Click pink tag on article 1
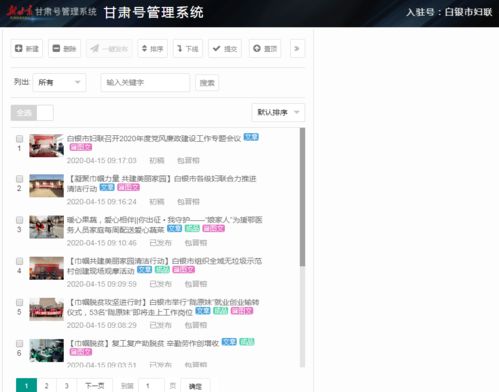Screen dimensions: 499x392 (81, 147)
